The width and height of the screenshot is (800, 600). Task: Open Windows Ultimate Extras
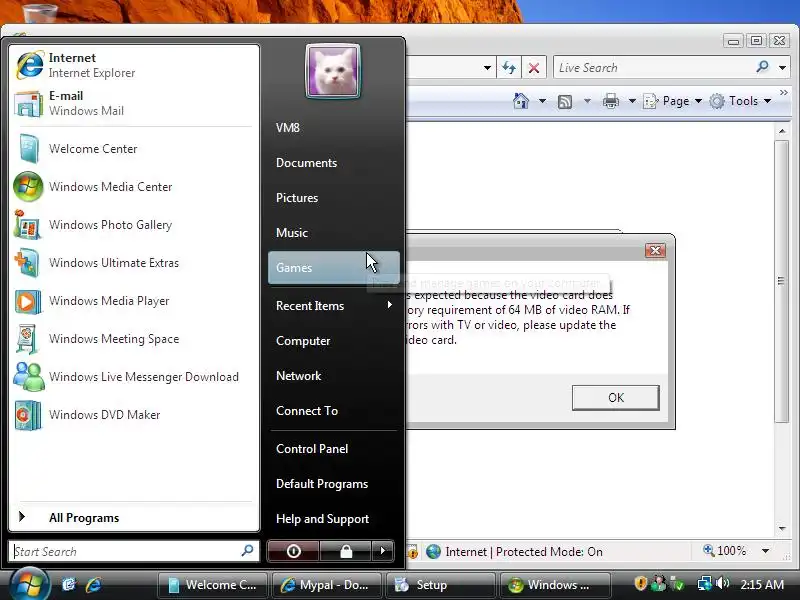(x=134, y=263)
